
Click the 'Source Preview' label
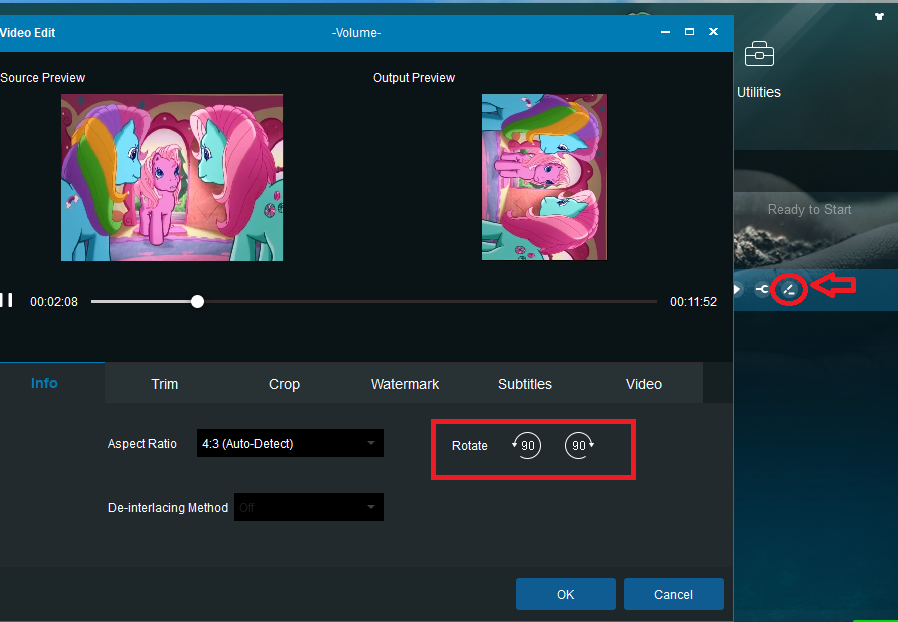[x=42, y=78]
